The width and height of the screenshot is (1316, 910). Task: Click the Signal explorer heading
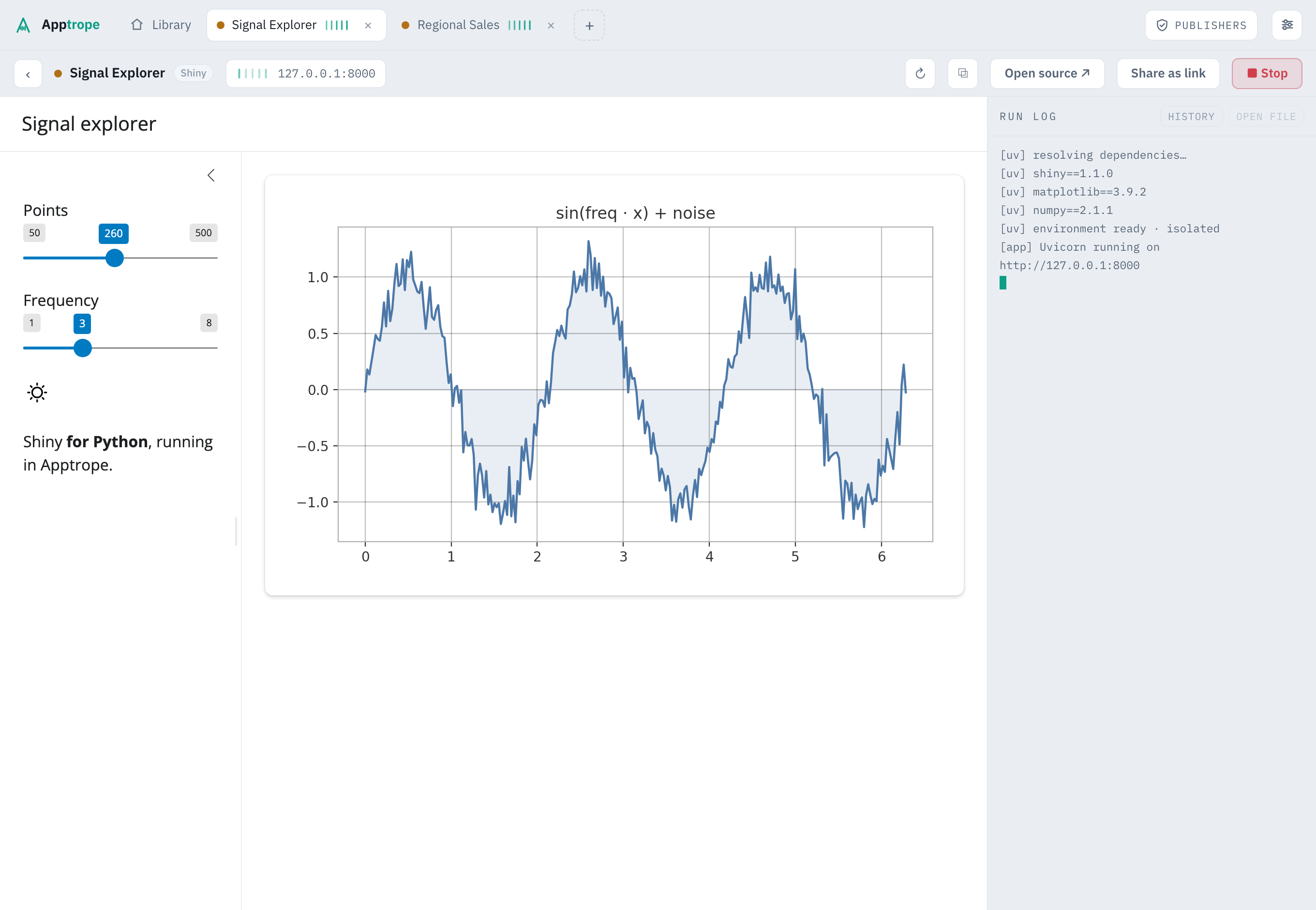coord(89,124)
